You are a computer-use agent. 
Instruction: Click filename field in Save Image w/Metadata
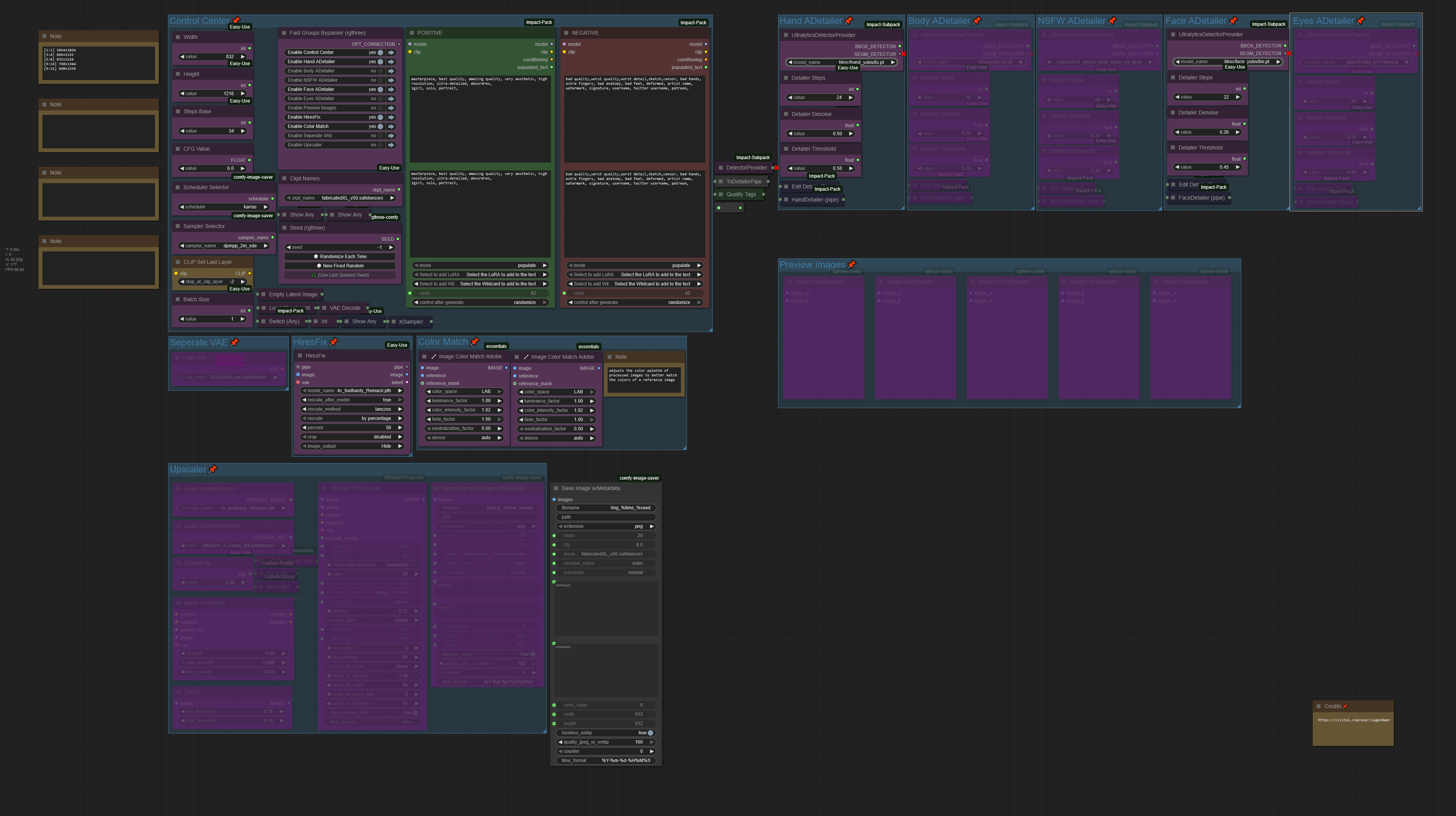pyautogui.click(x=605, y=508)
